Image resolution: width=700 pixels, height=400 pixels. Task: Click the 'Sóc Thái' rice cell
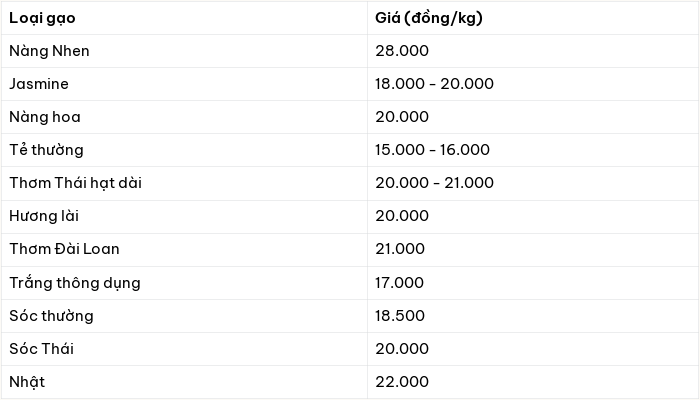[x=184, y=349]
